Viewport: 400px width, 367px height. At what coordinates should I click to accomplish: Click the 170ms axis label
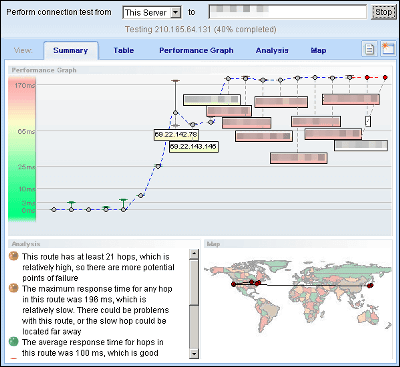(24, 86)
